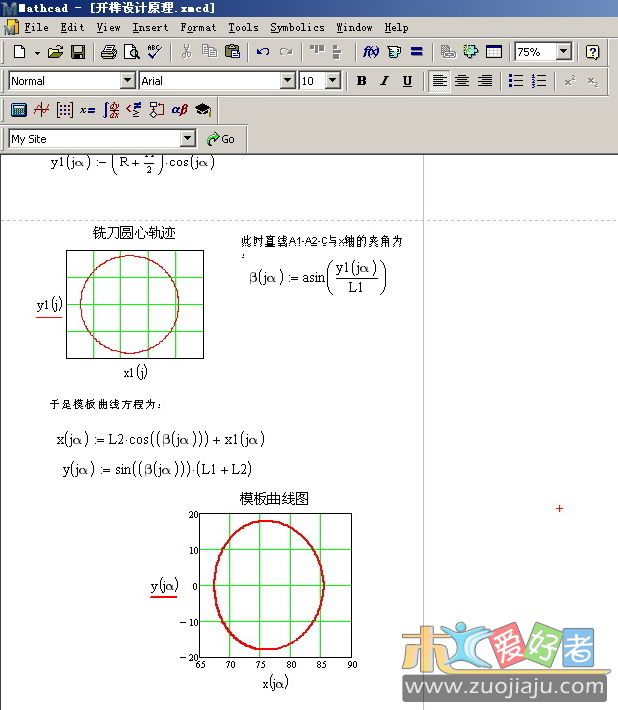The image size is (618, 710).
Task: Open Greek symbol αβ toolbar icon
Action: tap(179, 110)
